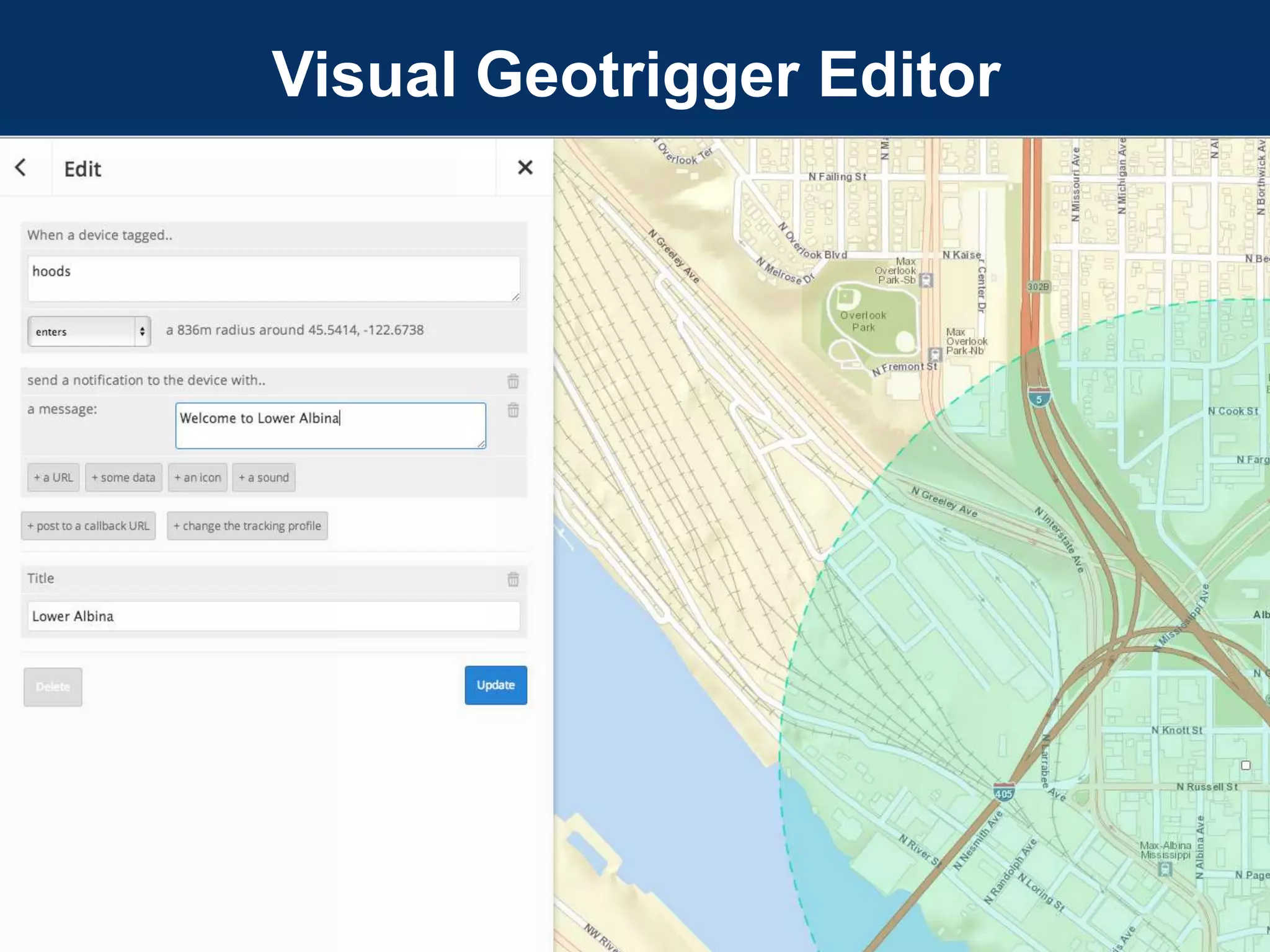Click the 'N Randolph Ave' street label
This screenshot has height=952, width=1270.
point(1011,870)
